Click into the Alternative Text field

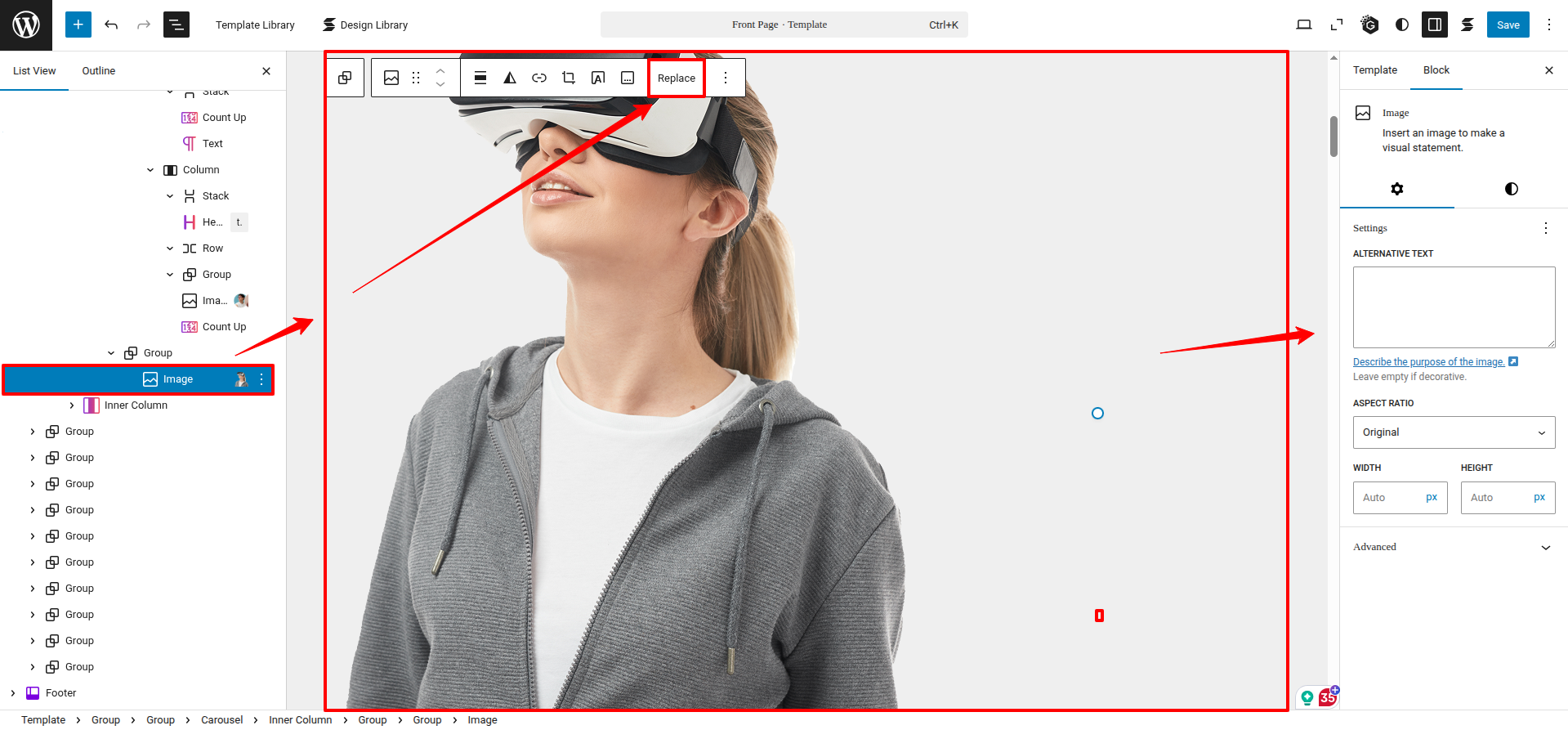point(1454,307)
